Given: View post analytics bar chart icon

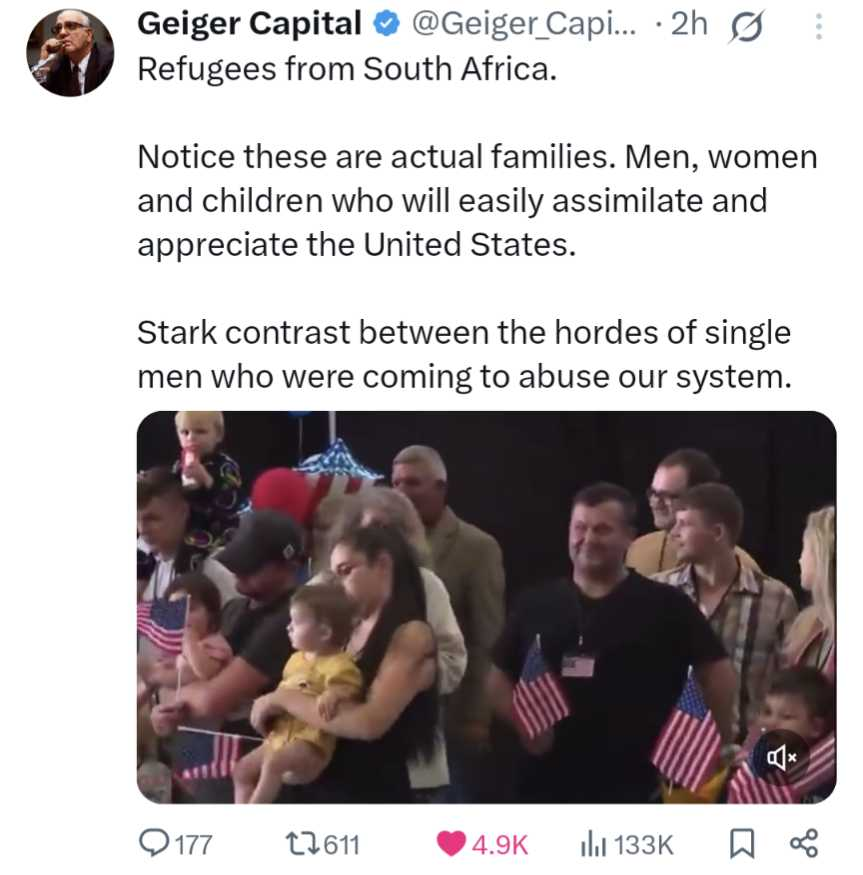Looking at the screenshot, I should coord(592,843).
